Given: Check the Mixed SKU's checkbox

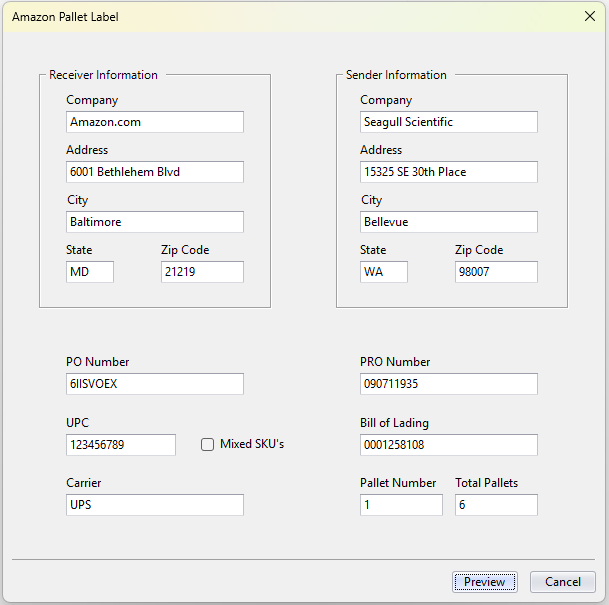Looking at the screenshot, I should click(x=207, y=444).
